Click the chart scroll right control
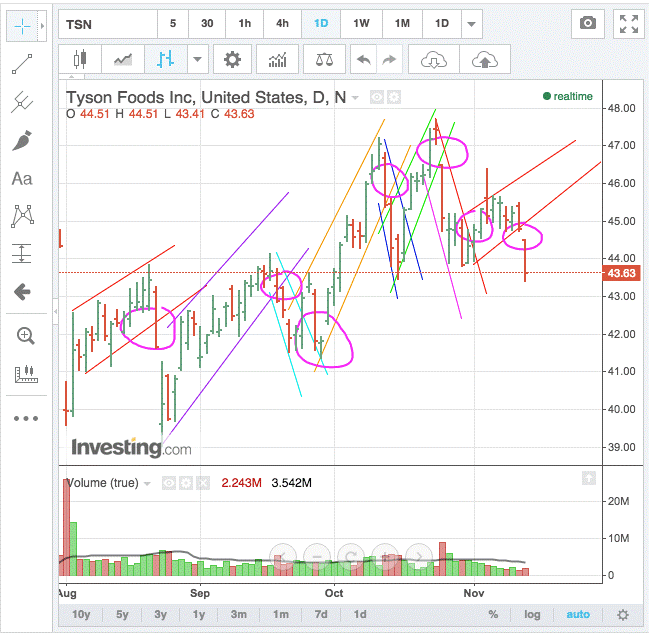Image resolution: width=649 pixels, height=634 pixels. (x=419, y=557)
